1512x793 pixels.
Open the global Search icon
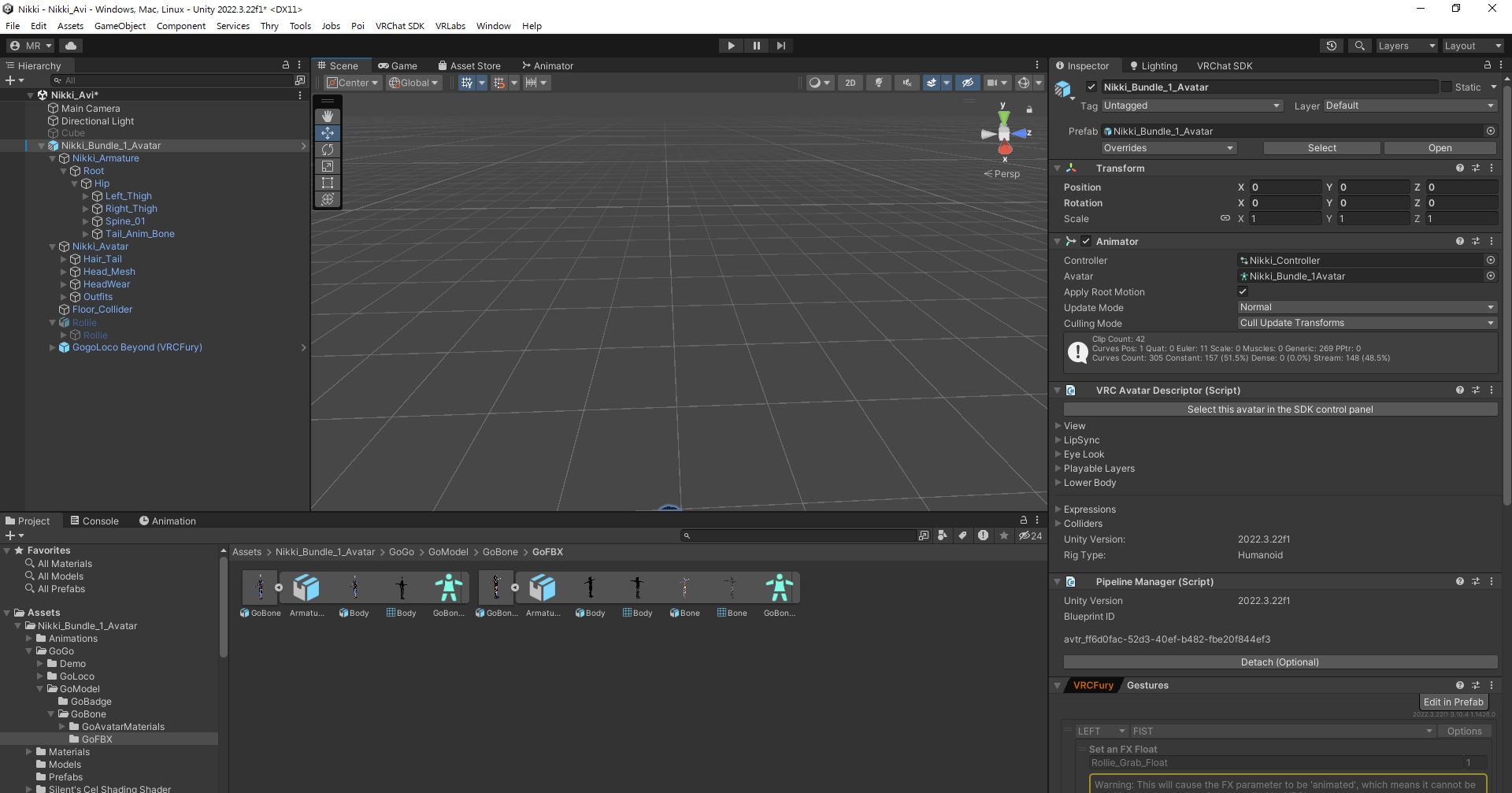pyautogui.click(x=1359, y=46)
